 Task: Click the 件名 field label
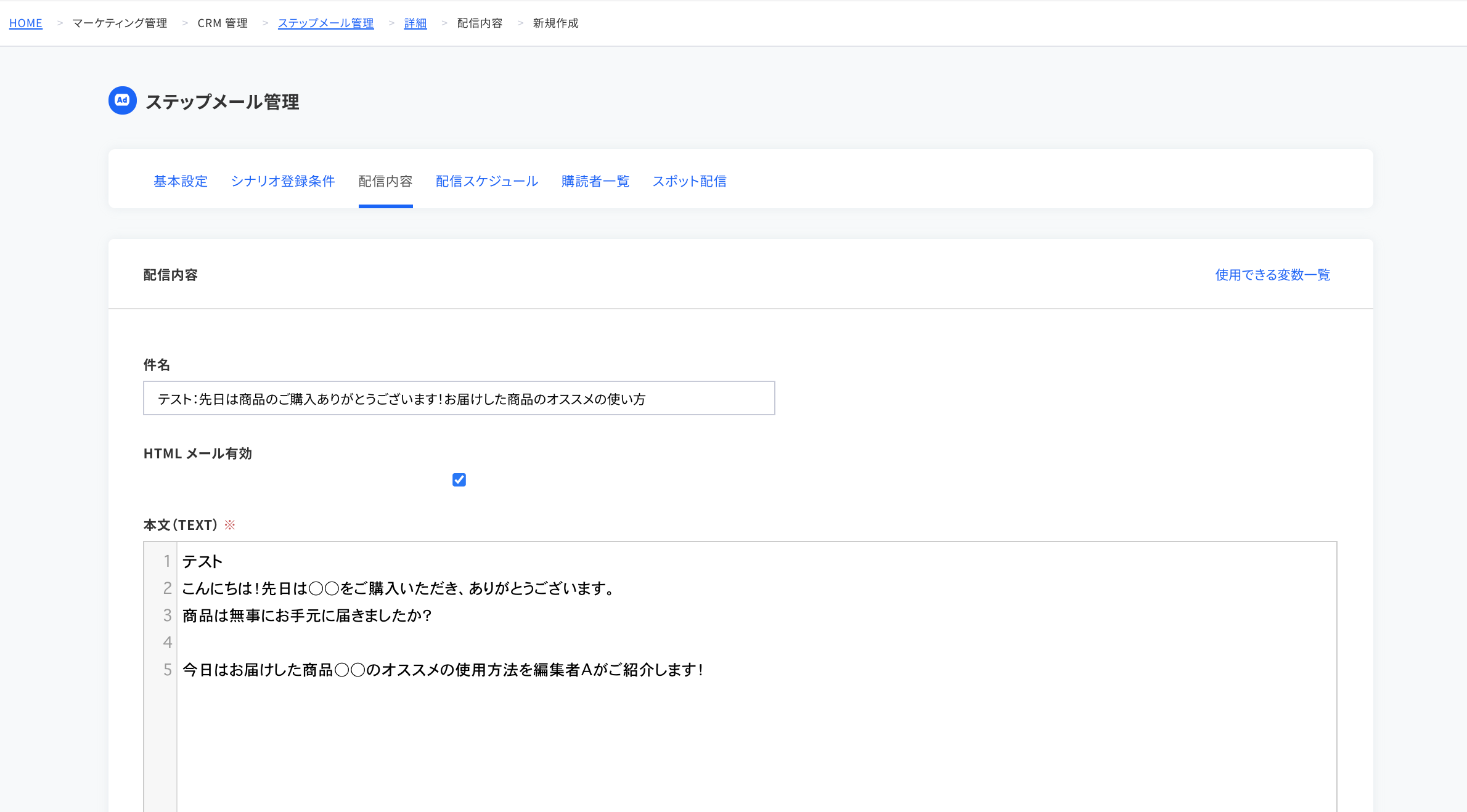(157, 365)
